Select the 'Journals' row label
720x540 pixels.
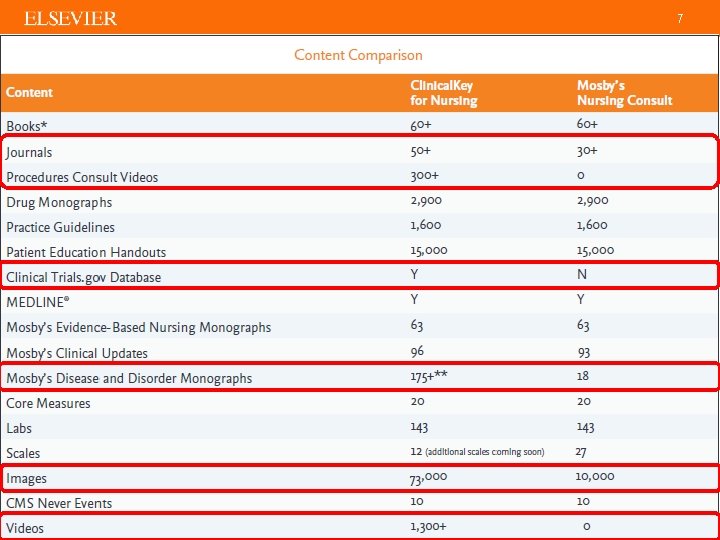[x=29, y=152]
